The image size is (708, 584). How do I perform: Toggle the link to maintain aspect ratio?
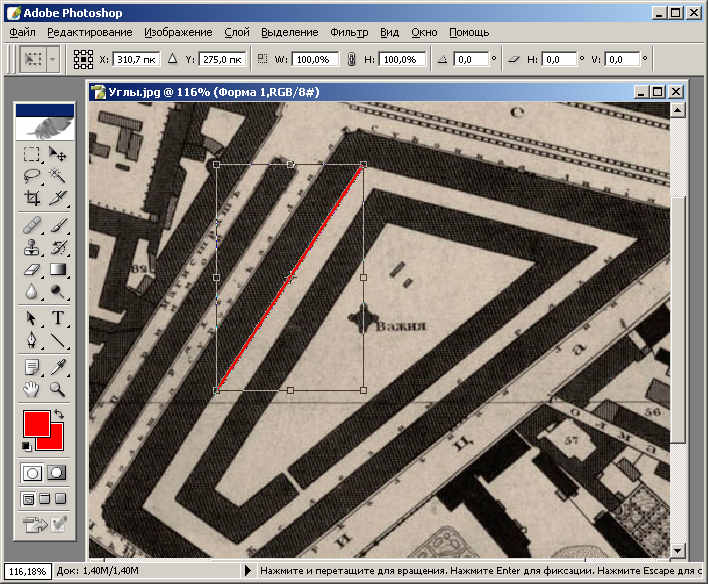(351, 60)
